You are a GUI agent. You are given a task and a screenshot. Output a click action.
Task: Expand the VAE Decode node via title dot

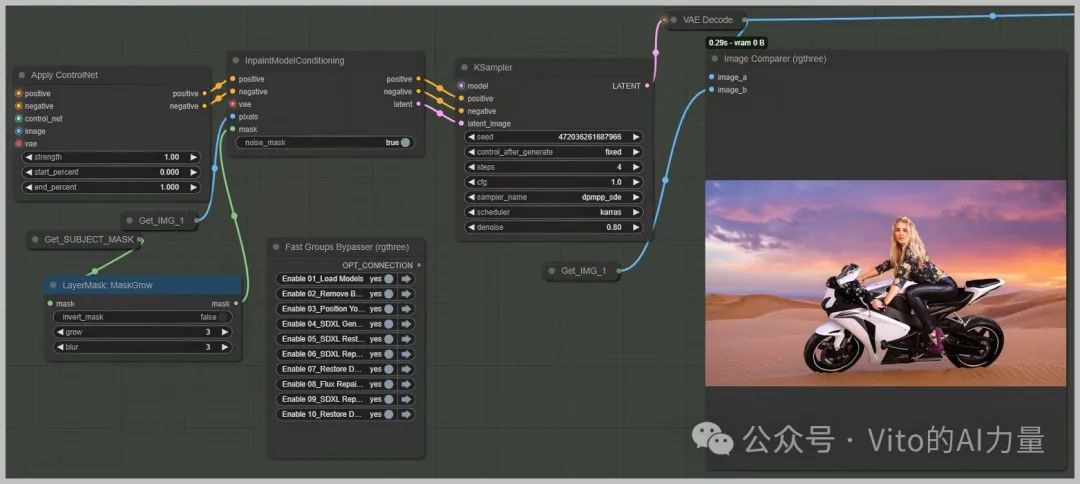(674, 20)
